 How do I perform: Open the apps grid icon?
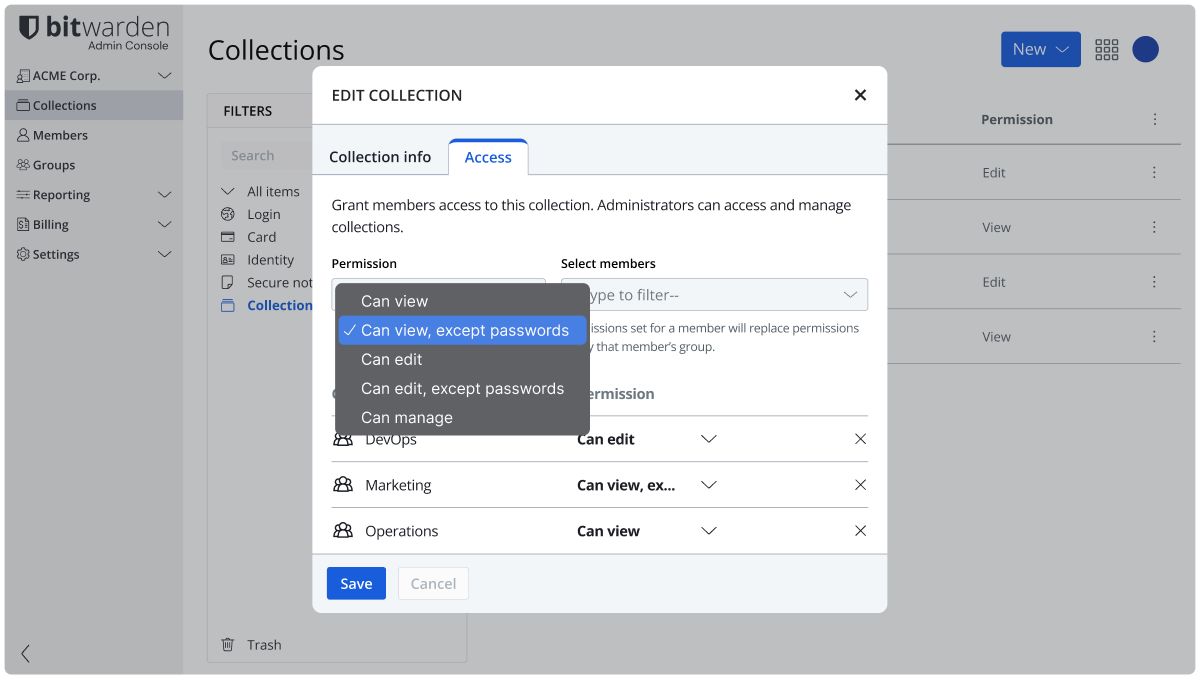[x=1106, y=50]
